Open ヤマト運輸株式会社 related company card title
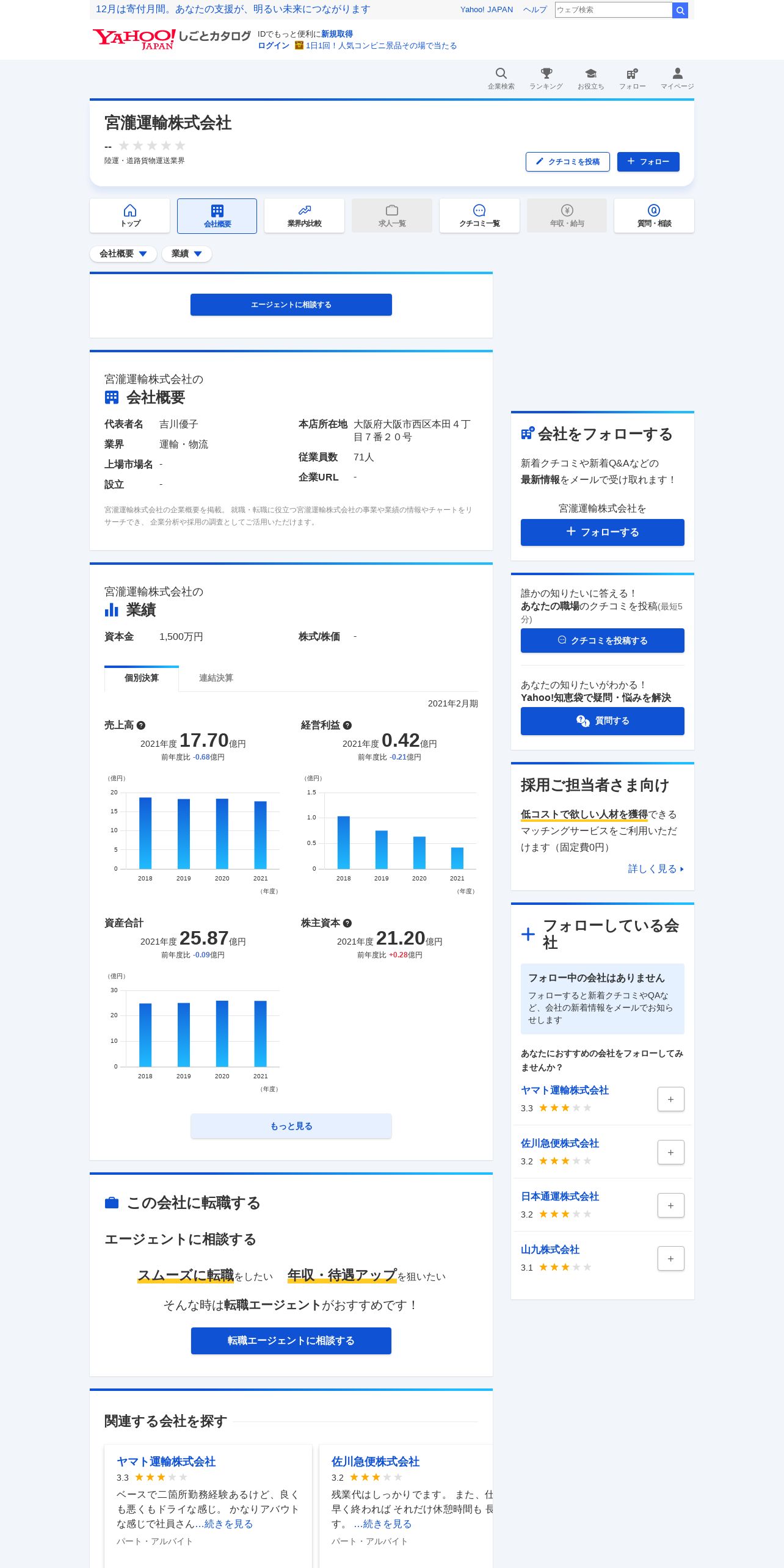Screen dimensions: 784x1568 point(166,1462)
